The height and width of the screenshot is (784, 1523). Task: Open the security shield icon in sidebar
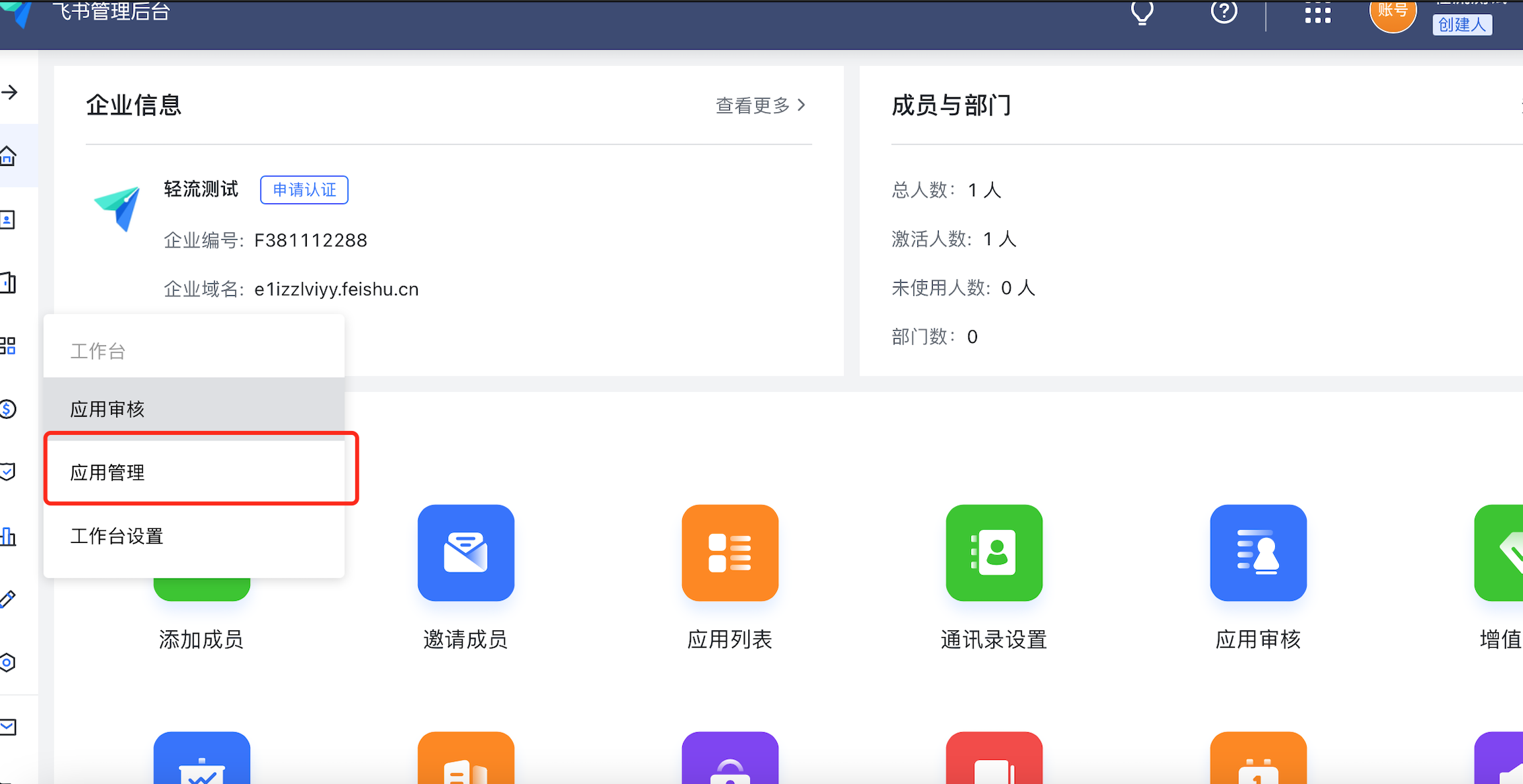tap(8, 472)
